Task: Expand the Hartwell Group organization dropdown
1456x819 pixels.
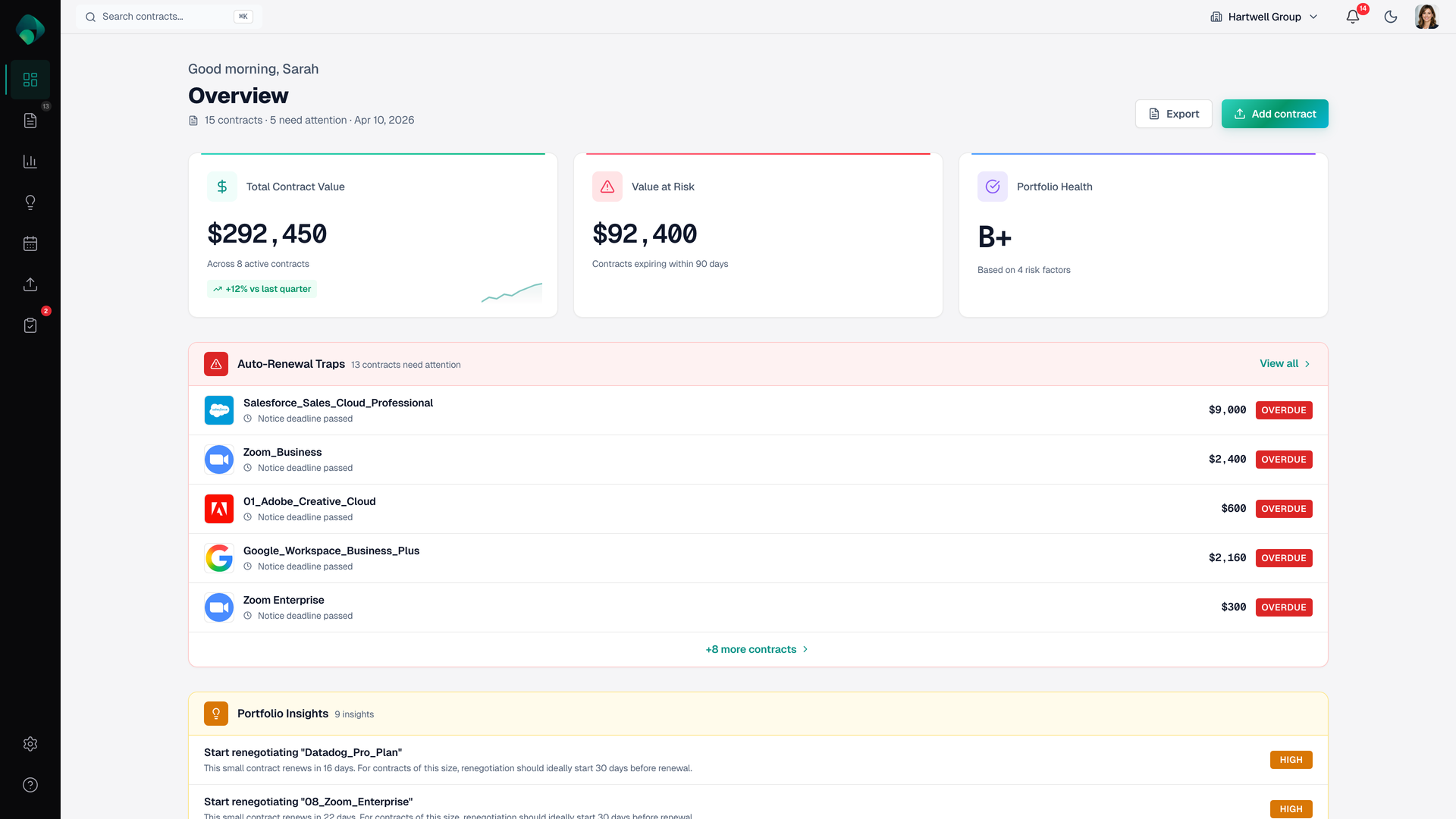Action: 1264,17
